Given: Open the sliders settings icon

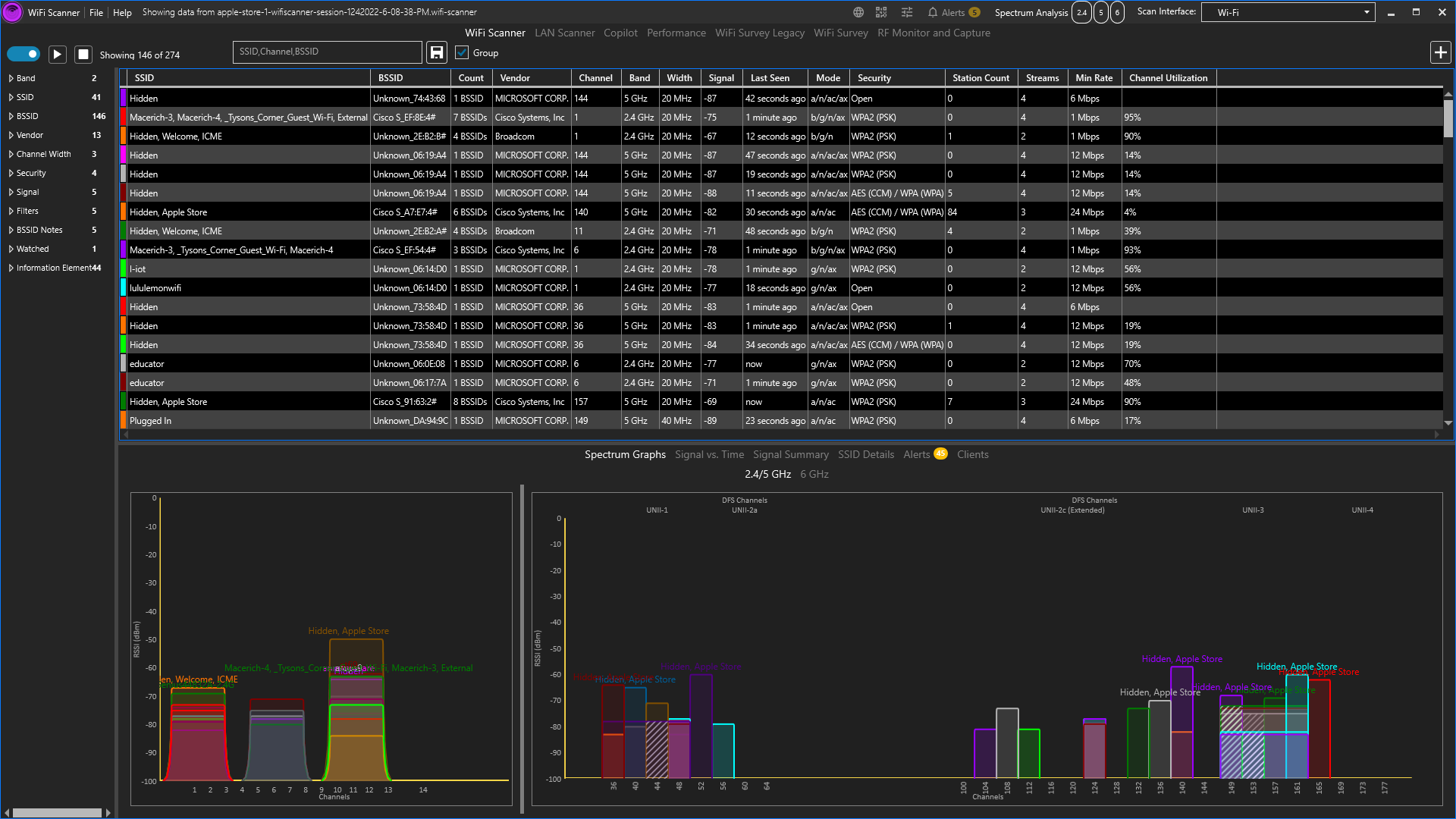Looking at the screenshot, I should (x=907, y=12).
